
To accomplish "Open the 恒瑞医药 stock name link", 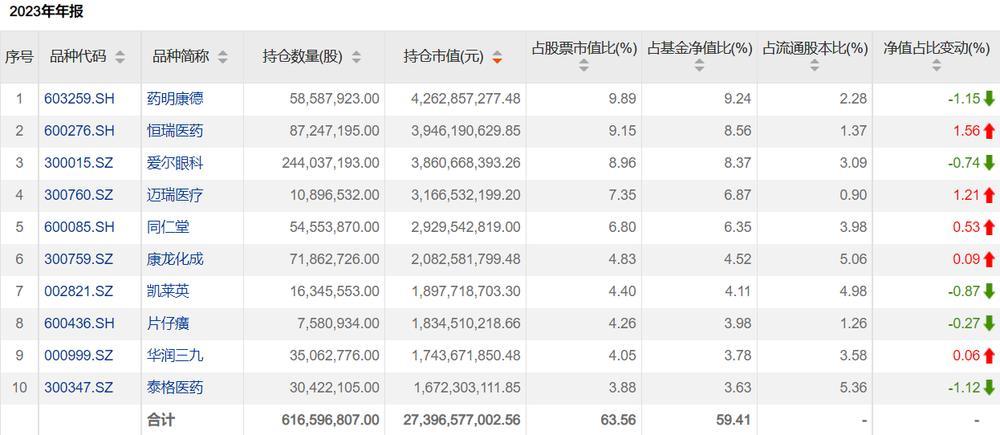I will tap(175, 131).
